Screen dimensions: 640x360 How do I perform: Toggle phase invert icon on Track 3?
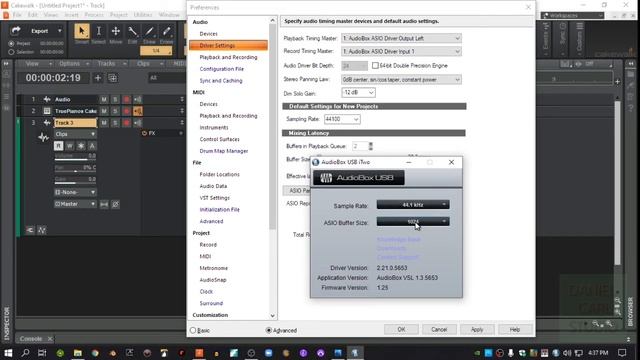116,204
